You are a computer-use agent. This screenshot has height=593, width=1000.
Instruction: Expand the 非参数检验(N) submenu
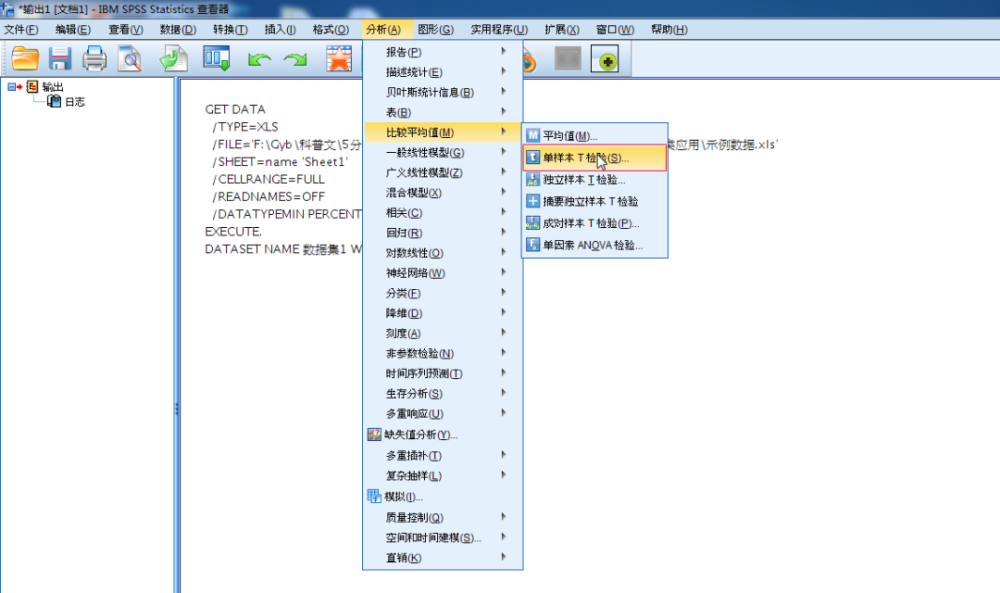point(443,353)
